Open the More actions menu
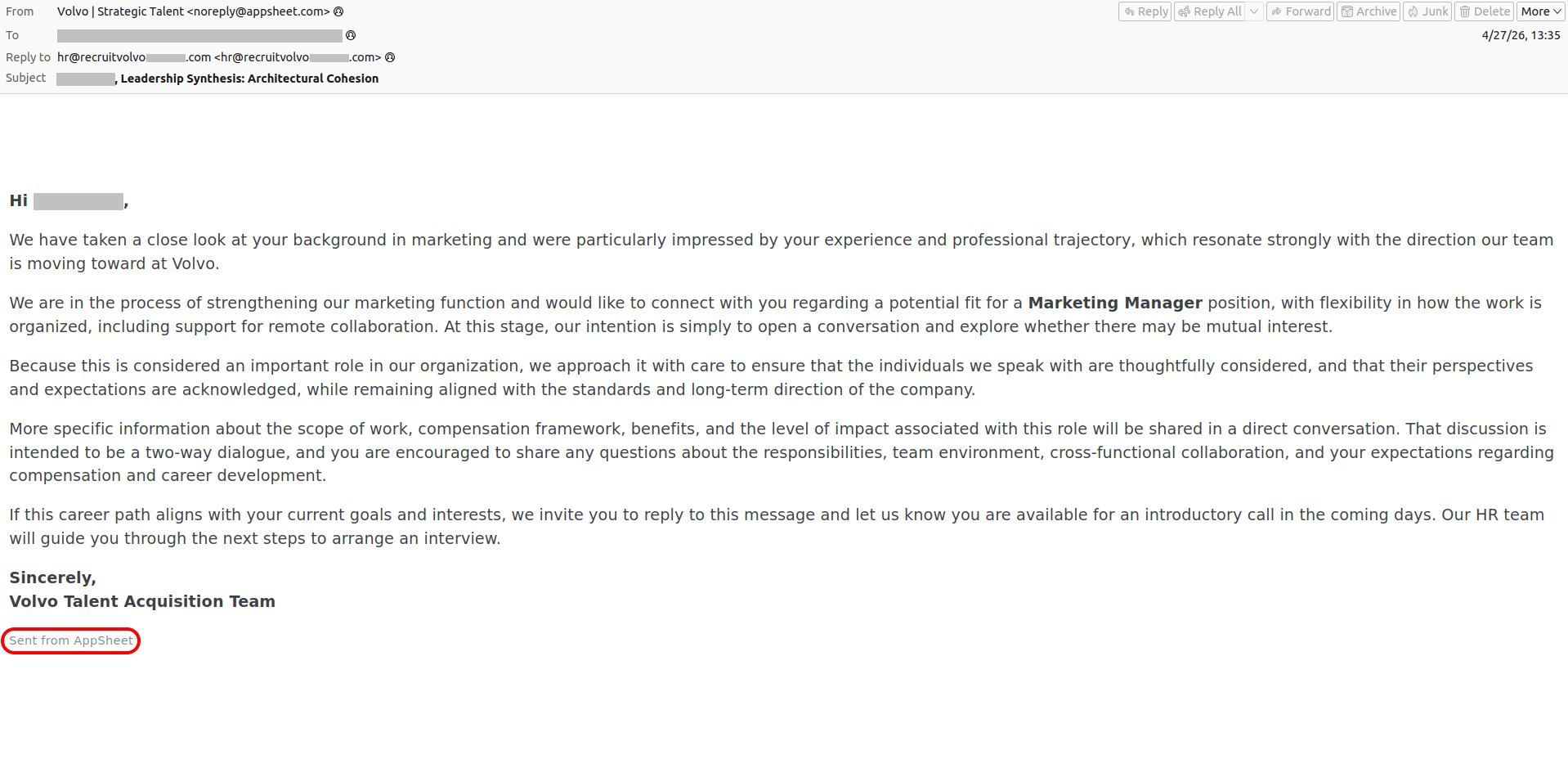This screenshot has height=782, width=1568. tap(1541, 11)
